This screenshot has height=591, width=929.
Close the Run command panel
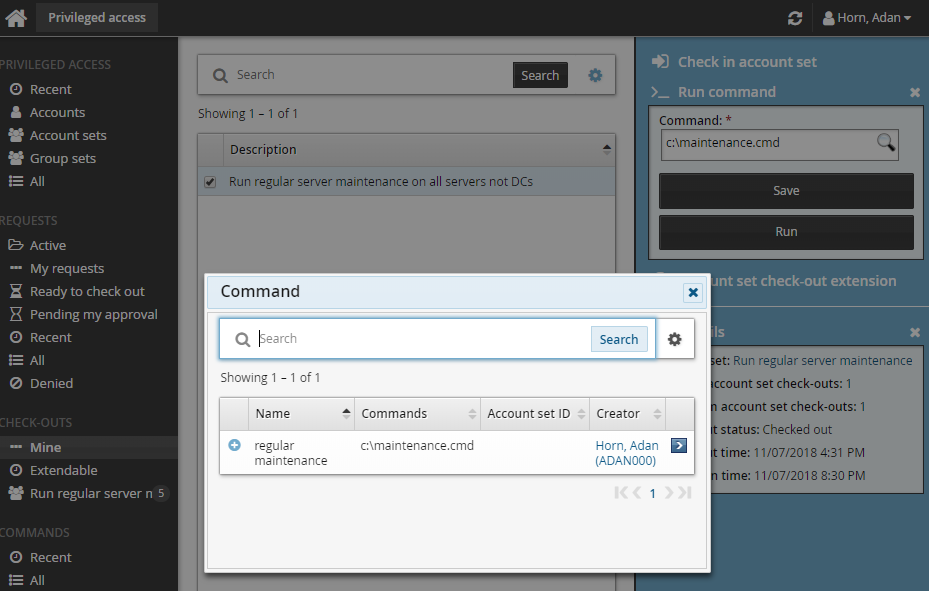tap(914, 92)
